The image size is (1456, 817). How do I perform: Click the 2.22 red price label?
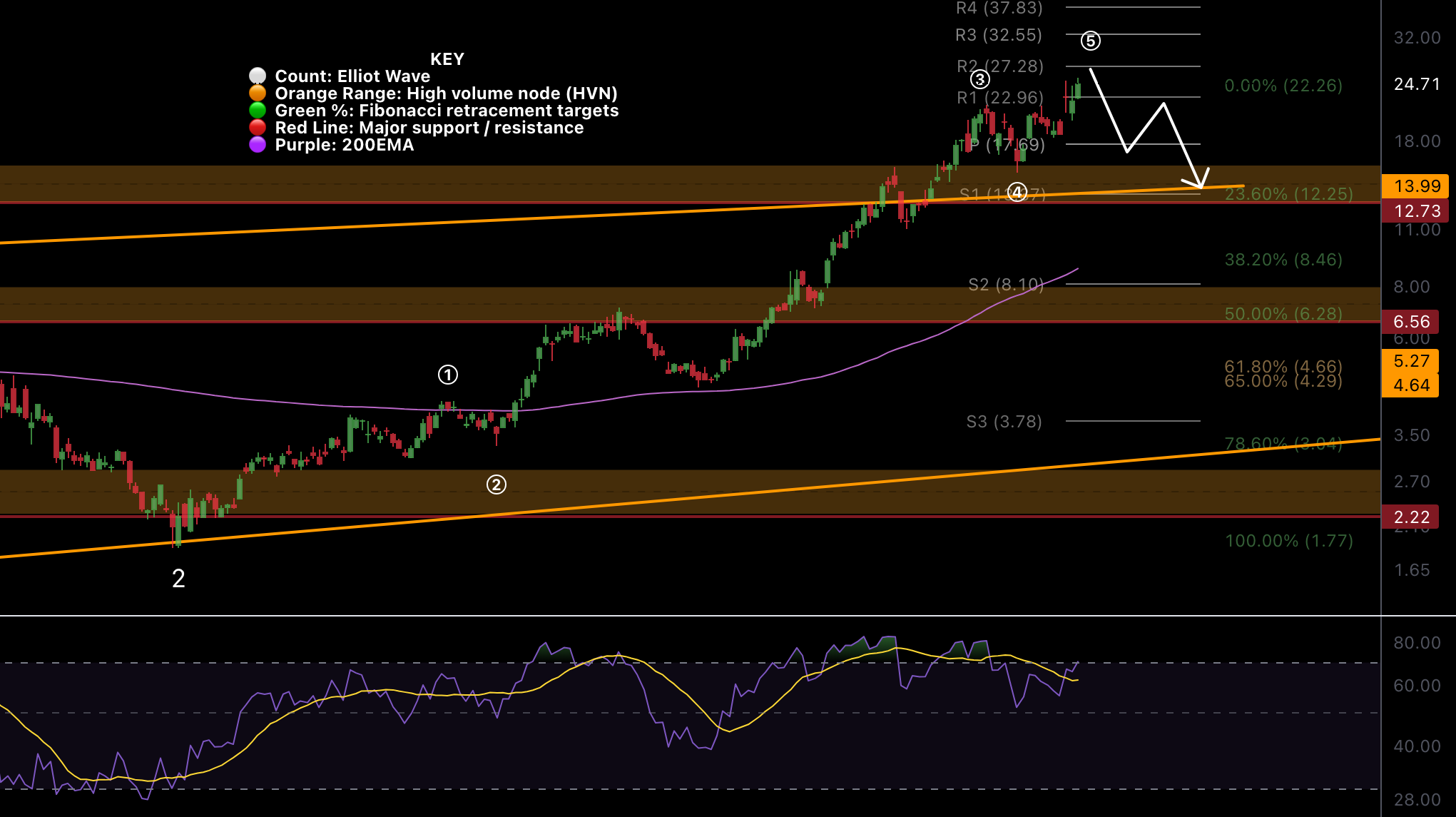(x=1412, y=517)
